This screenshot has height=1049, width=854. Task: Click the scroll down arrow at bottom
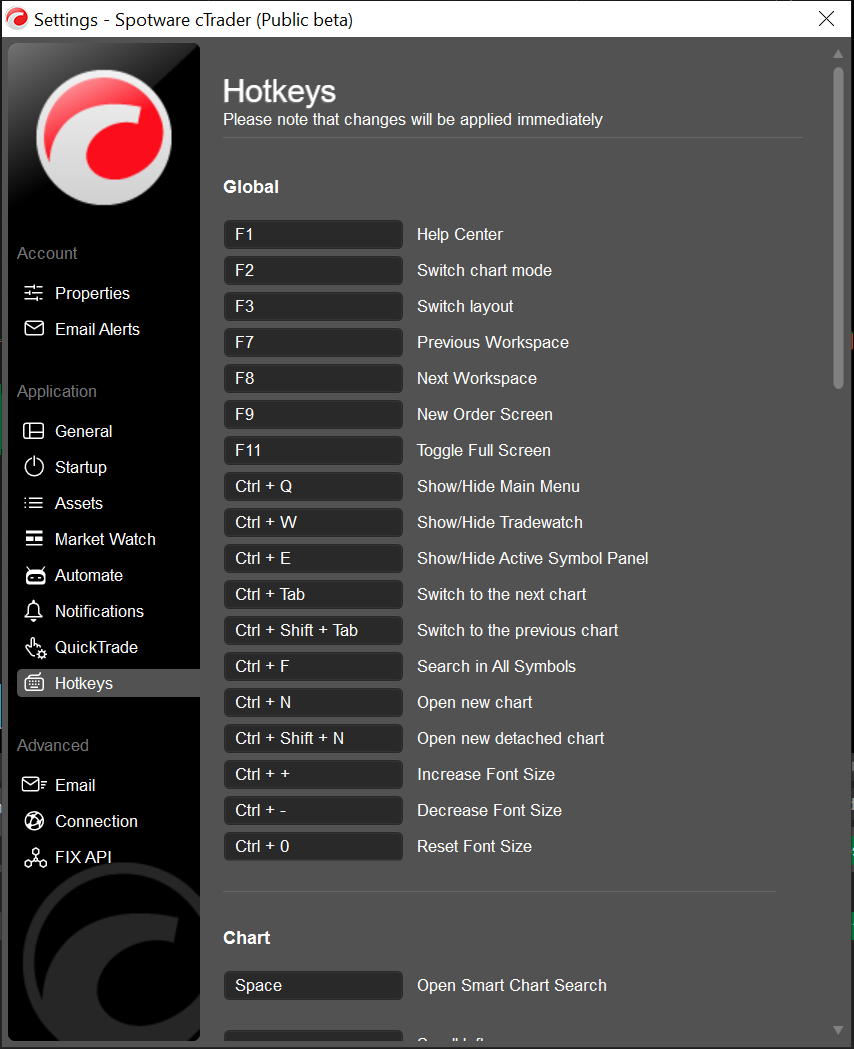(x=838, y=1030)
